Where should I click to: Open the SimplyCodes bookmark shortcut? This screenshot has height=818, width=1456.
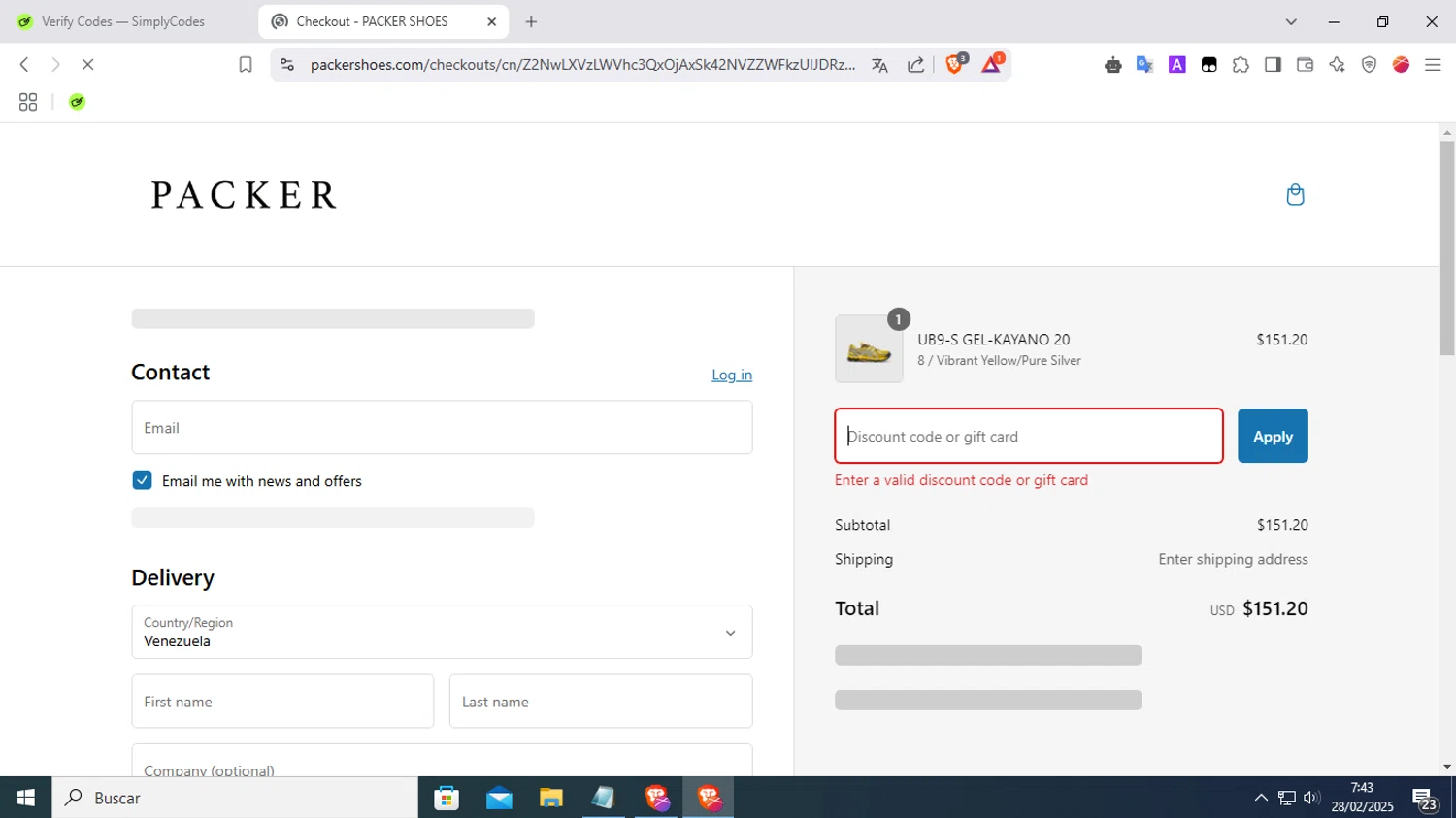(x=77, y=102)
